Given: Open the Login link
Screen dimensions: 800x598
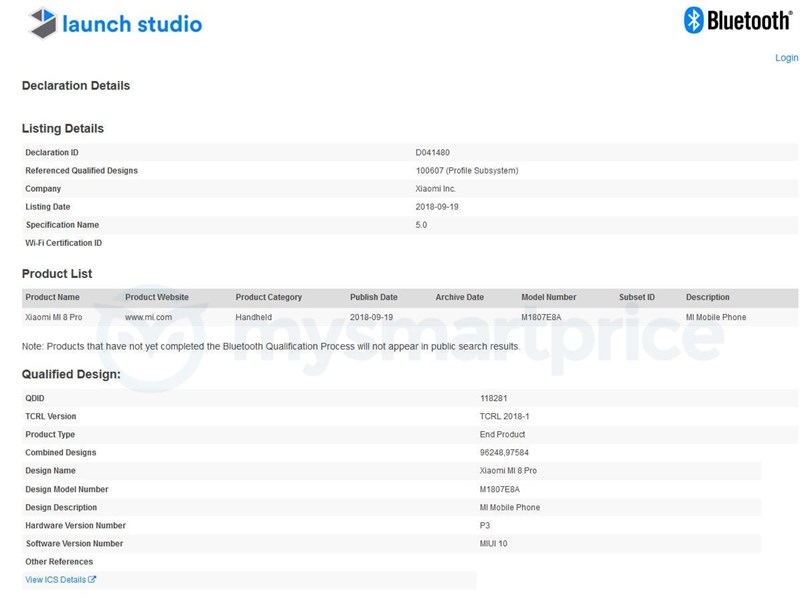Looking at the screenshot, I should tap(786, 58).
